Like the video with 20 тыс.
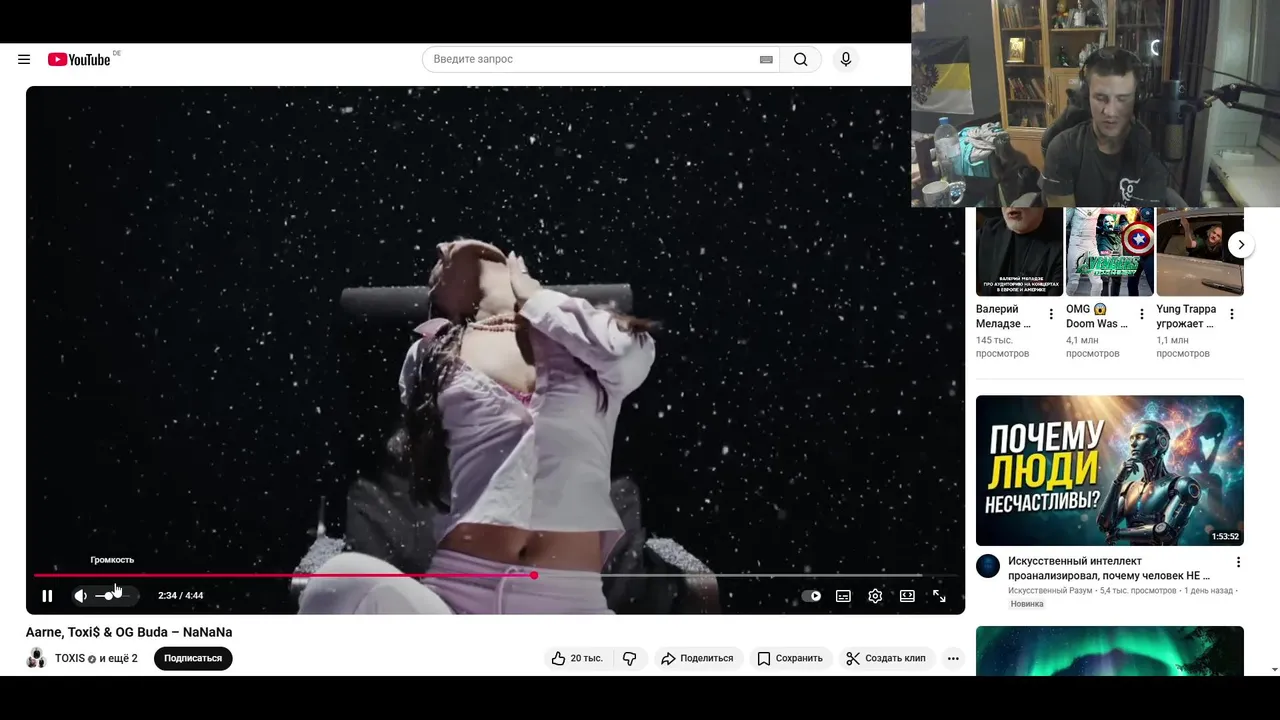 click(577, 658)
